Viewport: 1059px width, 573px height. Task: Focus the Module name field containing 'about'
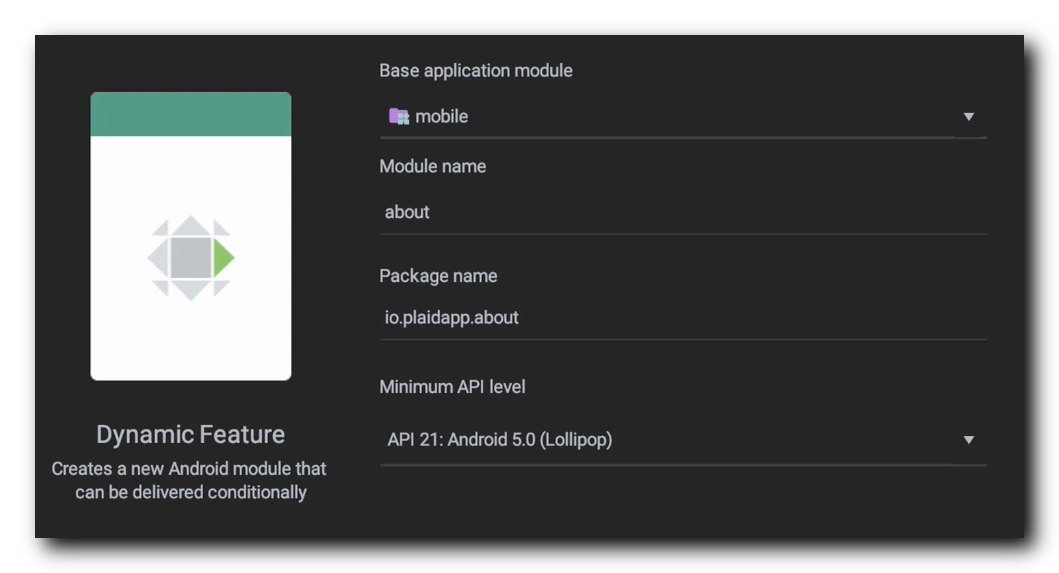click(683, 212)
